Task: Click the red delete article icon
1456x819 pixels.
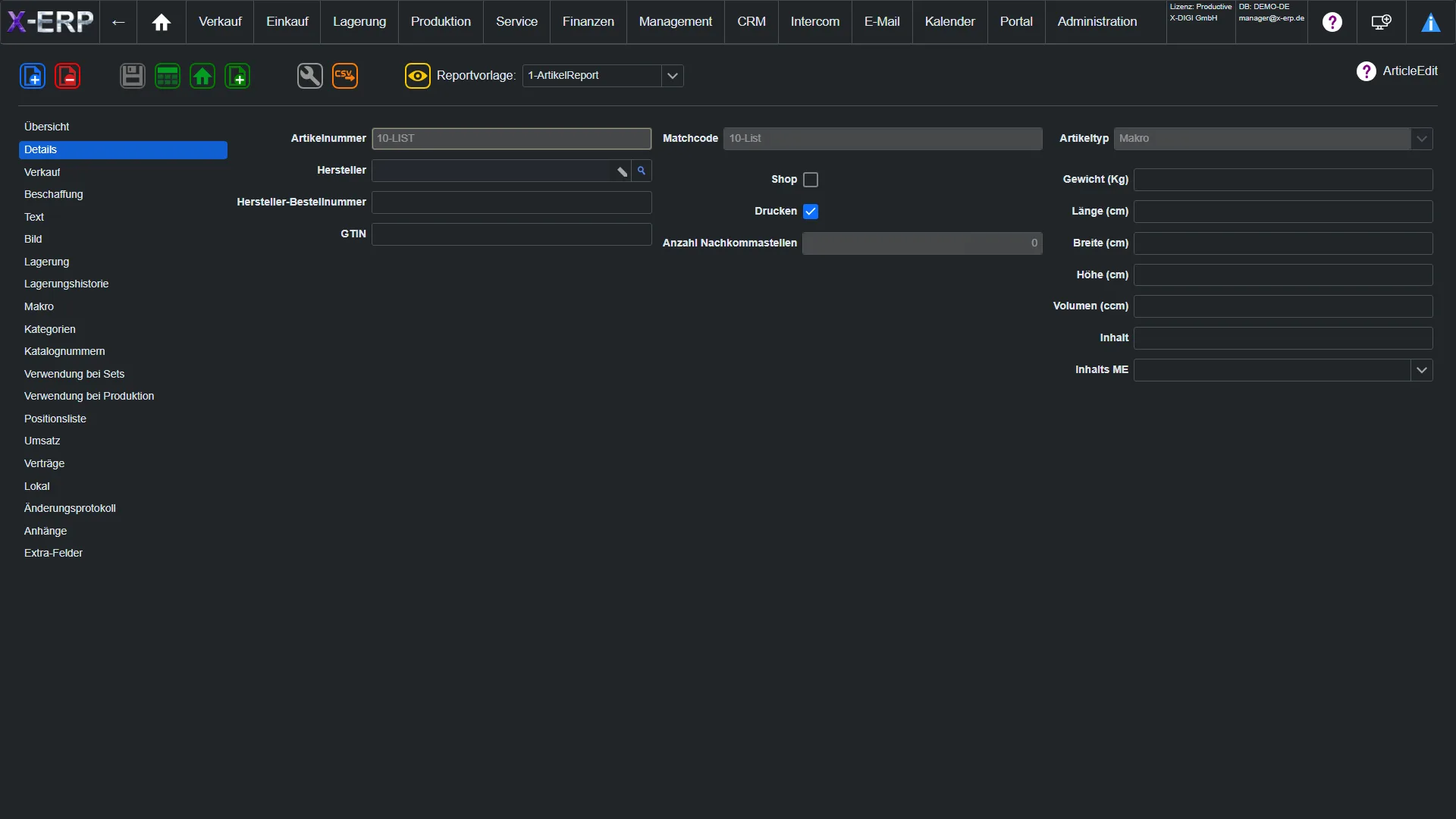Action: pyautogui.click(x=67, y=76)
